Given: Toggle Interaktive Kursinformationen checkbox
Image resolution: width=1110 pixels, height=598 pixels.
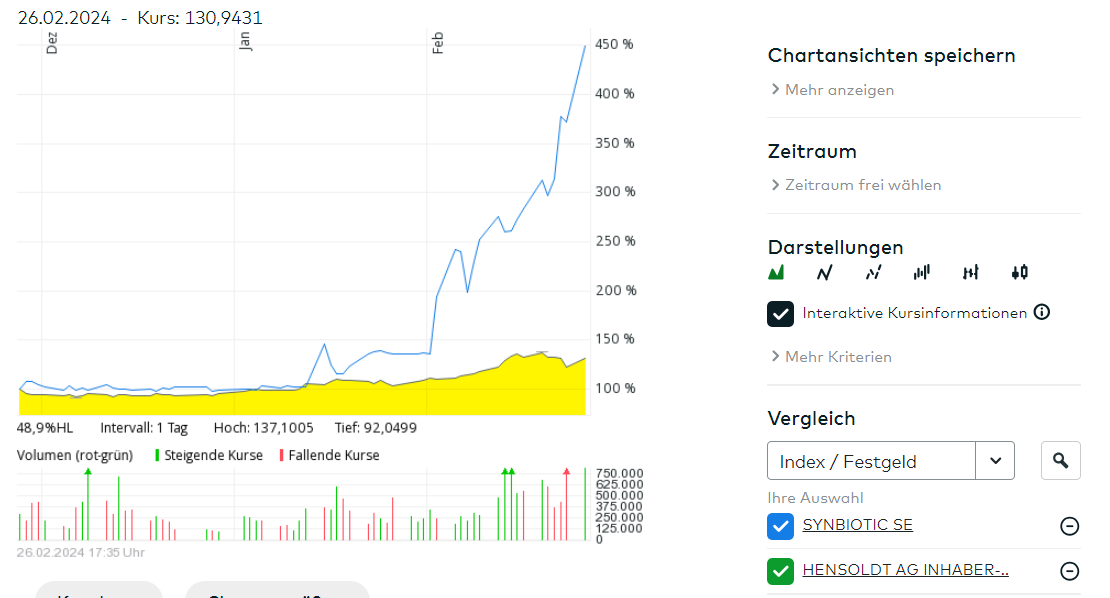Looking at the screenshot, I should (781, 313).
